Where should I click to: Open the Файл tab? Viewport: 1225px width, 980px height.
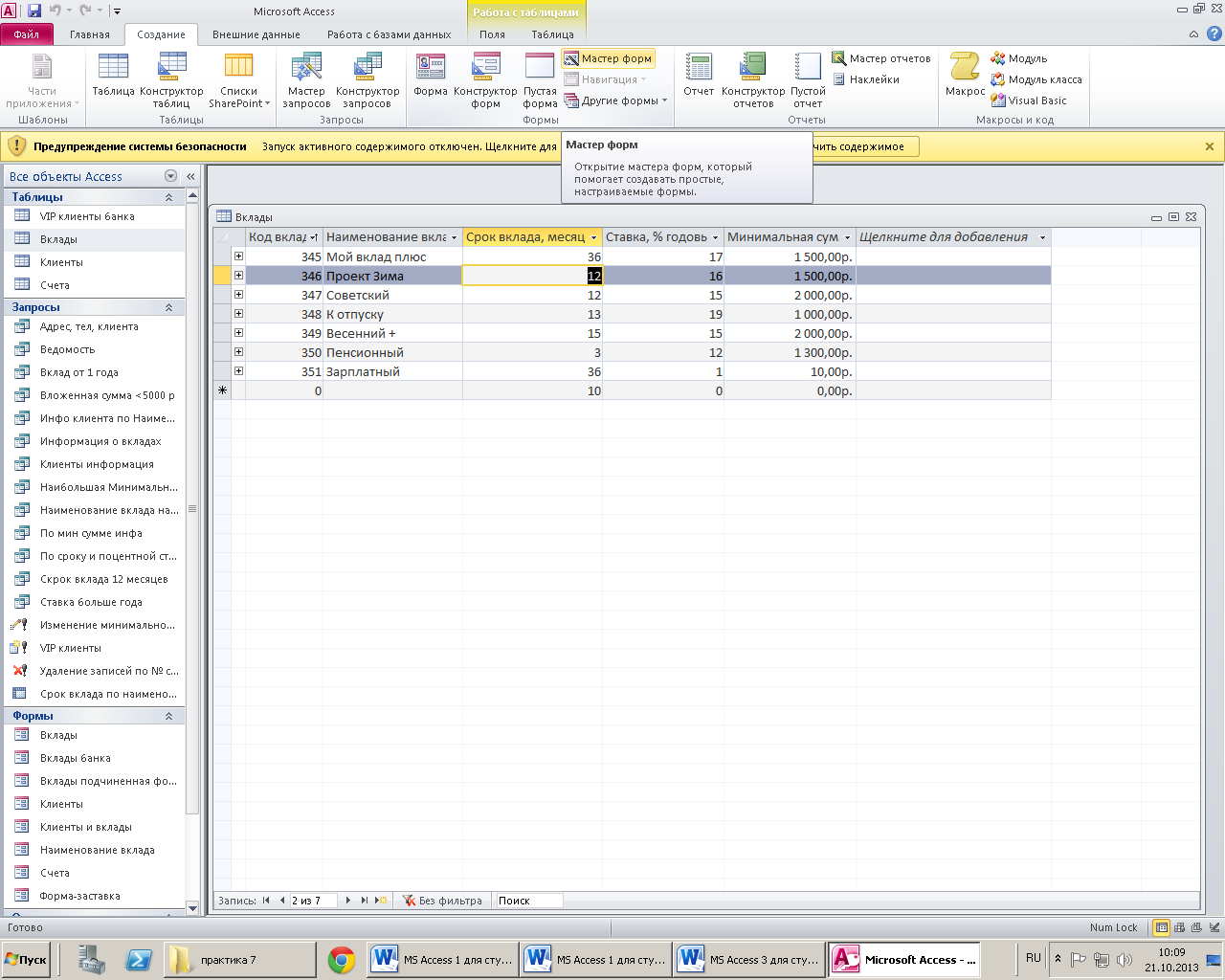click(x=27, y=34)
